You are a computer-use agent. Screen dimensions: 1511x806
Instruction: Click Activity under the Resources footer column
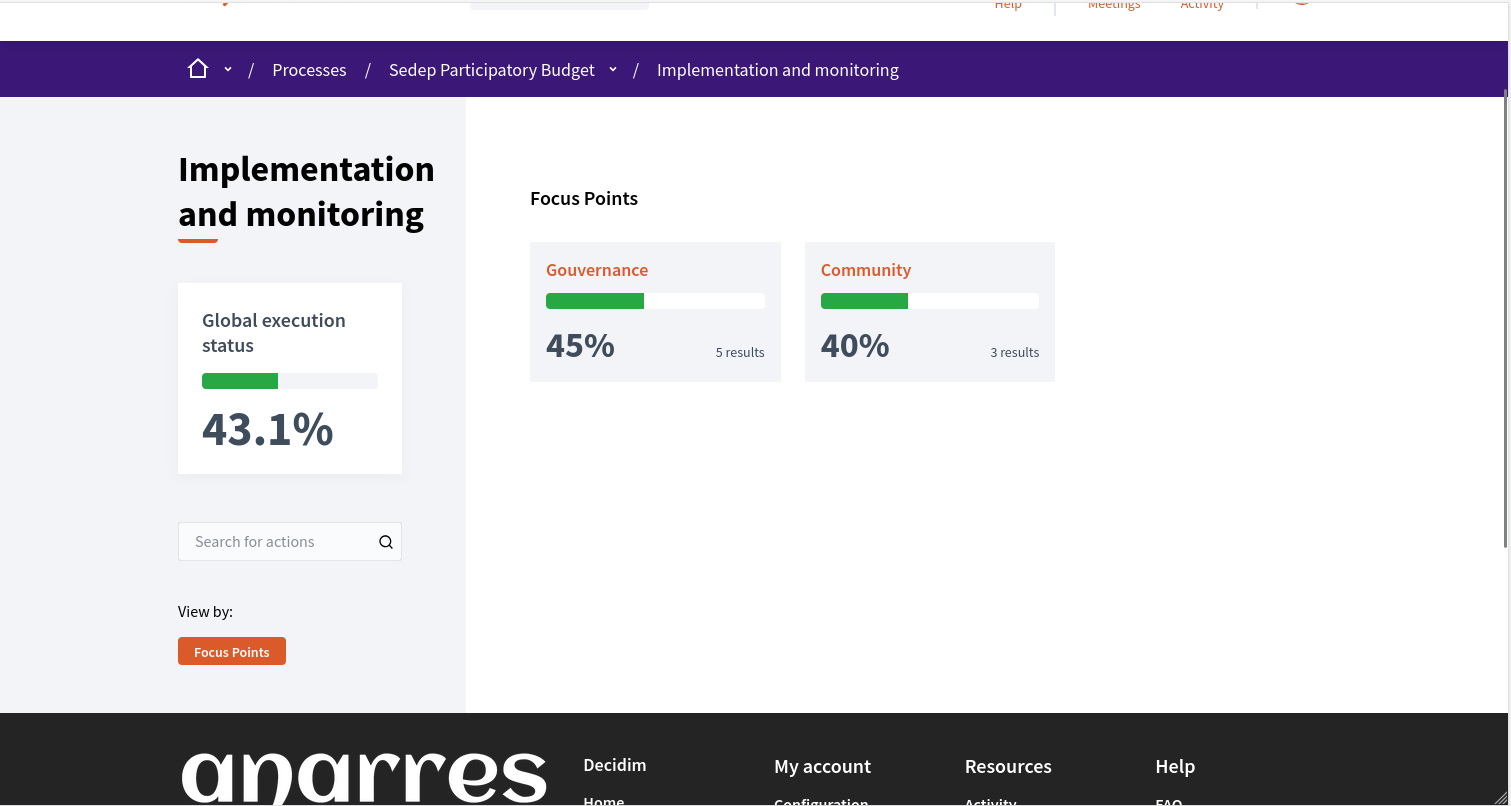(990, 801)
